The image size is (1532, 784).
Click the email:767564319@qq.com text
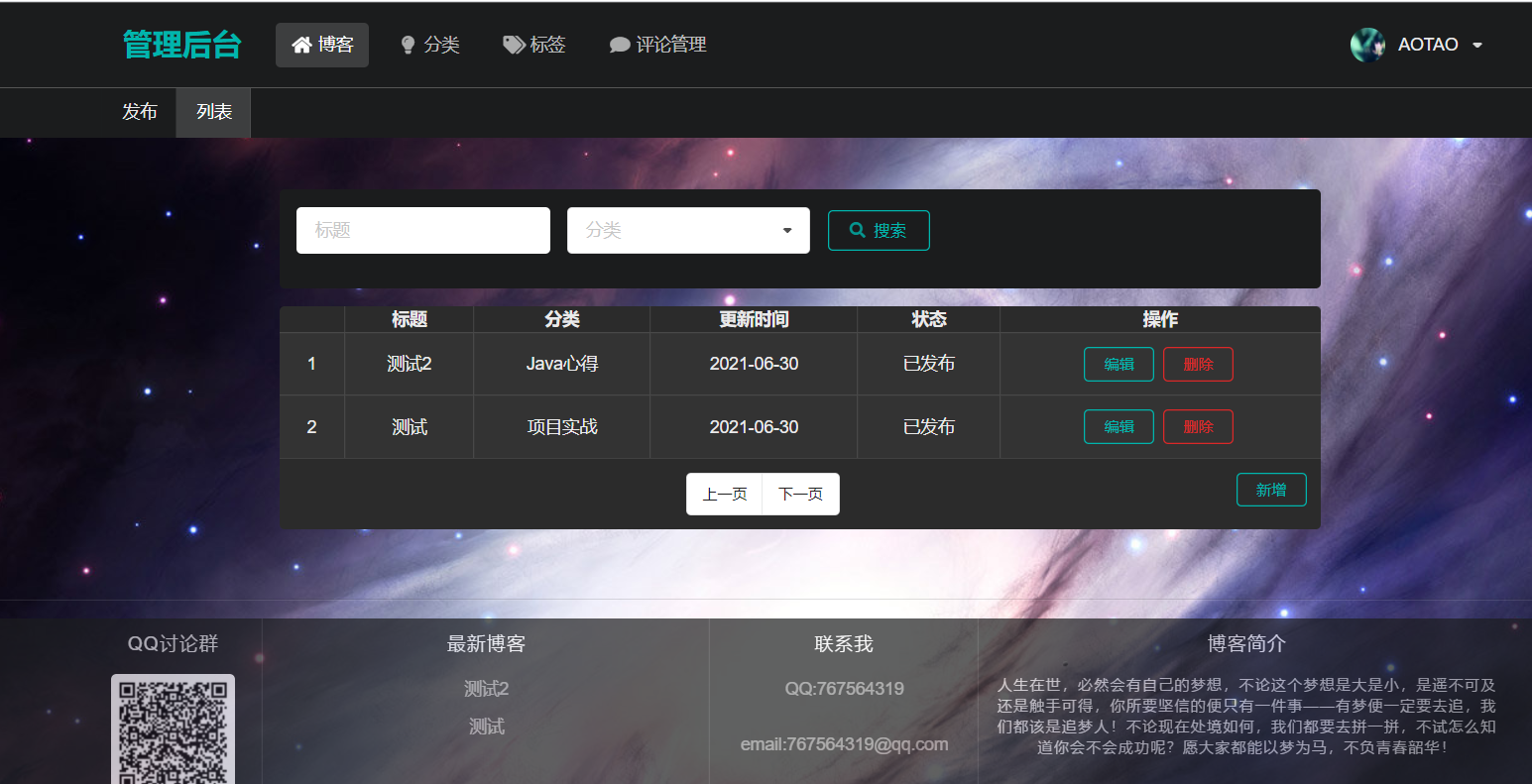844,744
